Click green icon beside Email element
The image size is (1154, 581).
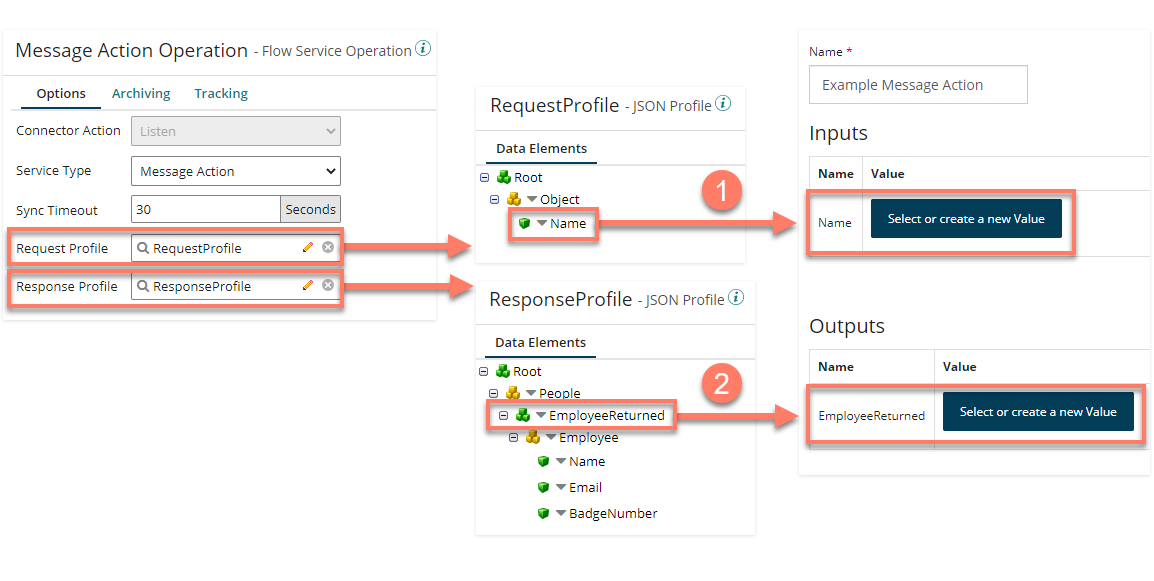tap(544, 487)
